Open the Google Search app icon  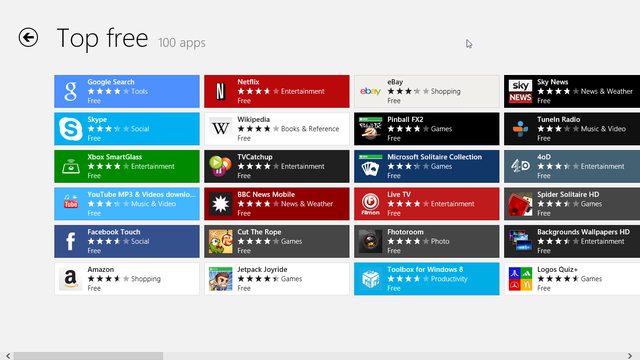(x=71, y=91)
